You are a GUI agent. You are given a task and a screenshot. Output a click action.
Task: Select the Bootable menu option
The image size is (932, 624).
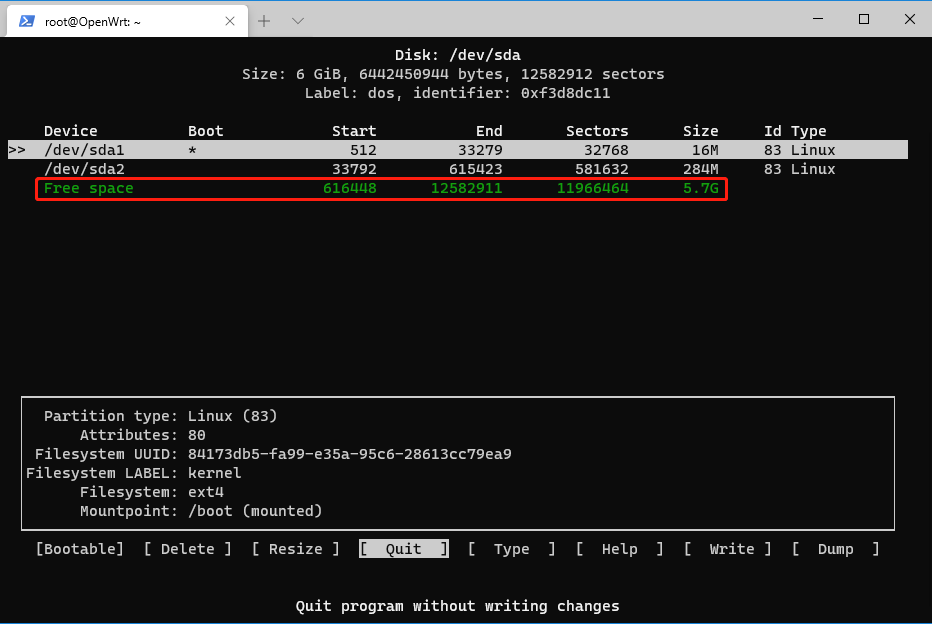pos(80,549)
